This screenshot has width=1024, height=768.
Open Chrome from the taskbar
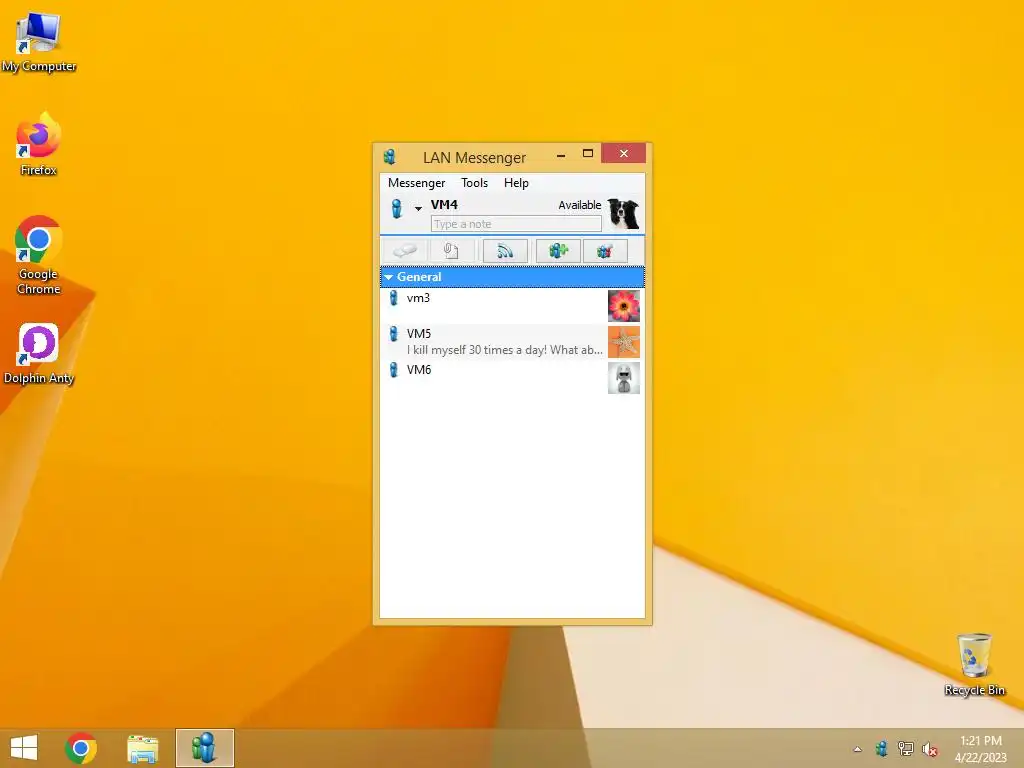(x=81, y=748)
